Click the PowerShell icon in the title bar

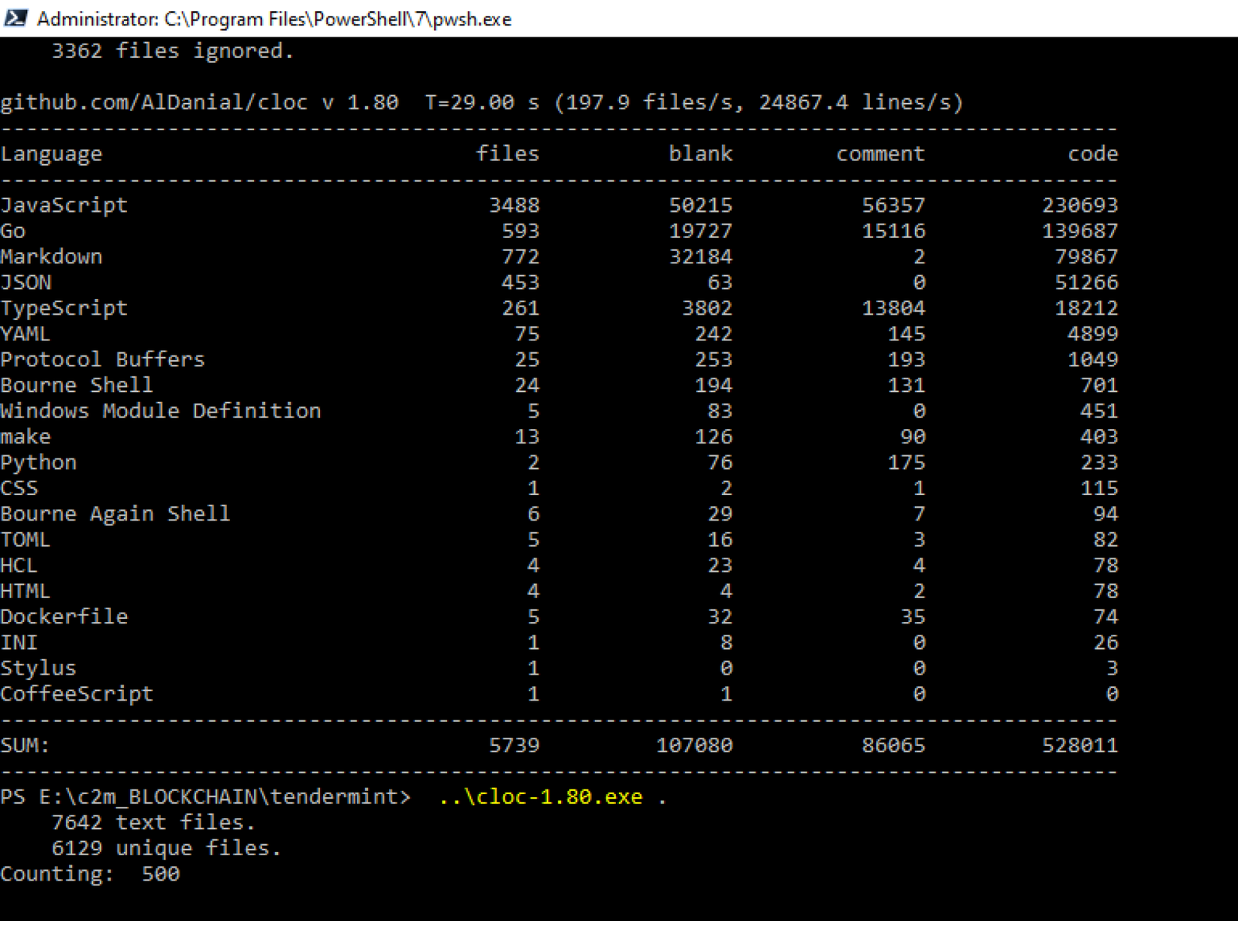pos(16,17)
